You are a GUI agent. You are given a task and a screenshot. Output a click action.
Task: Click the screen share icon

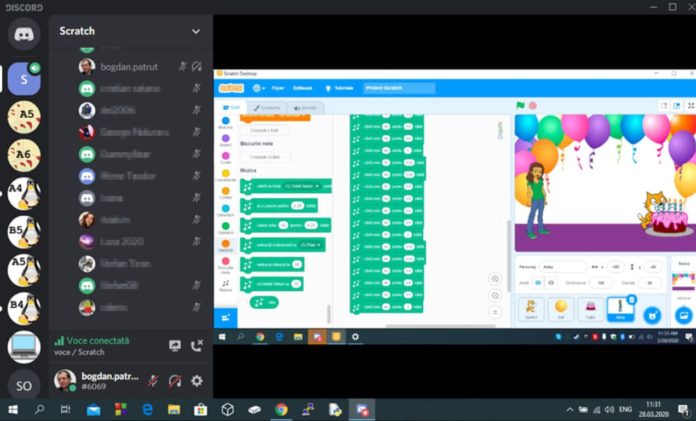175,345
